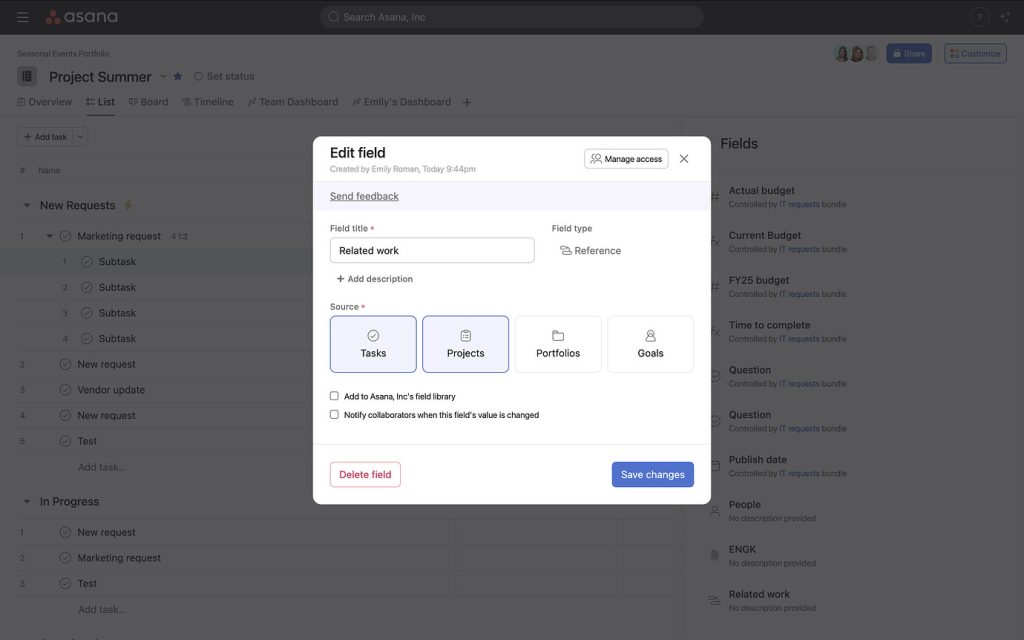Click the star icon beside Project Summer
Image resolution: width=1024 pixels, height=640 pixels.
(x=177, y=75)
